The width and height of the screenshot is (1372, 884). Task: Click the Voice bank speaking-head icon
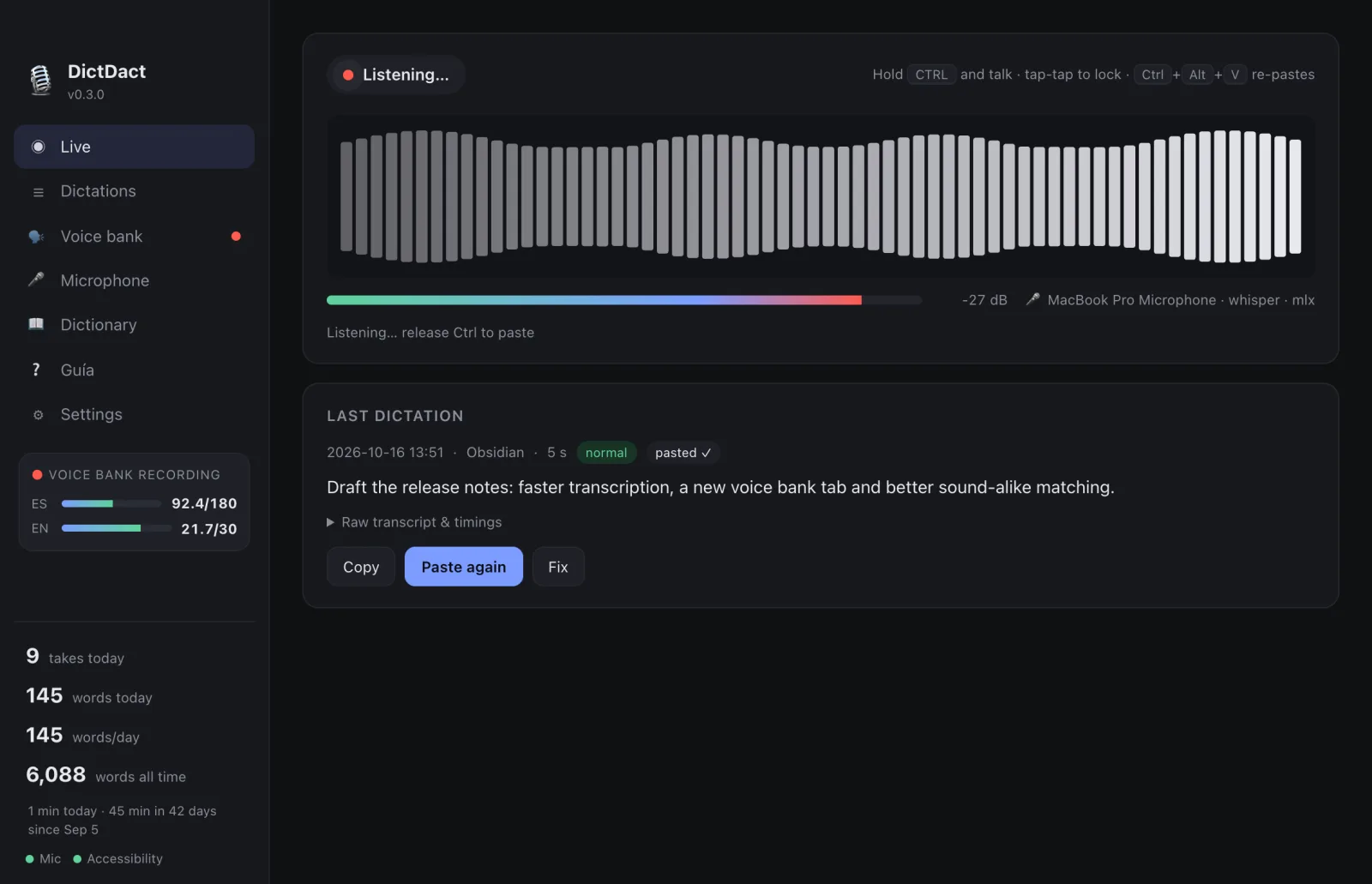pos(36,237)
